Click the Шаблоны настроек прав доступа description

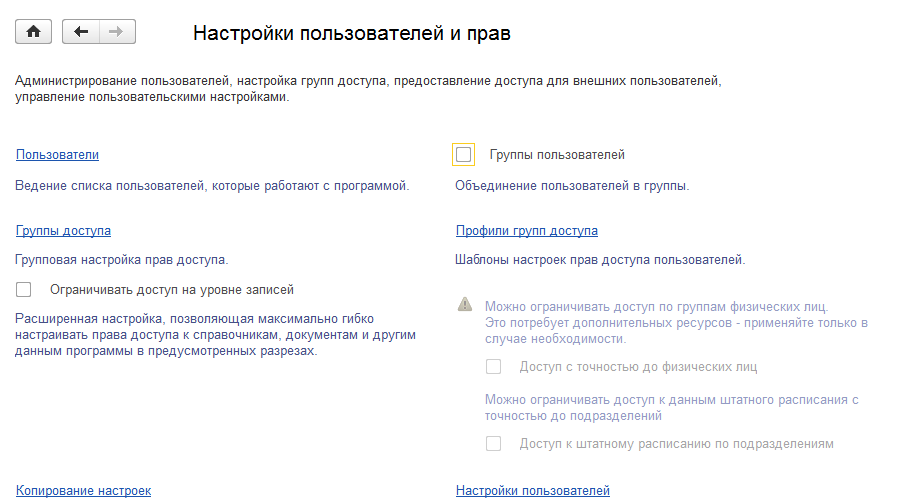point(600,260)
